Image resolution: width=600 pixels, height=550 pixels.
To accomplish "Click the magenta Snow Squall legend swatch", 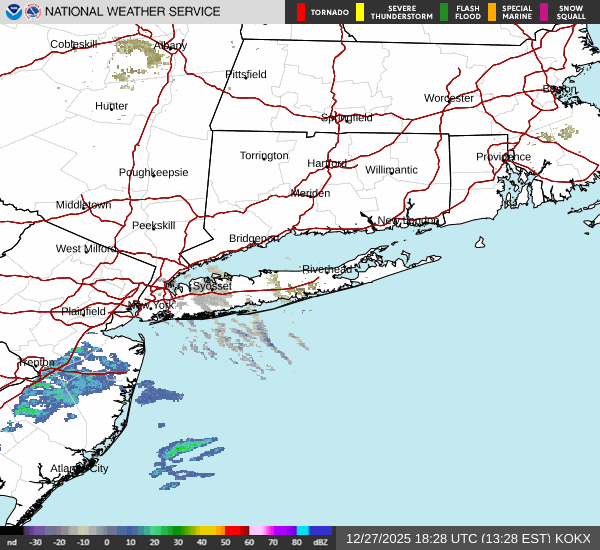I will pos(544,12).
